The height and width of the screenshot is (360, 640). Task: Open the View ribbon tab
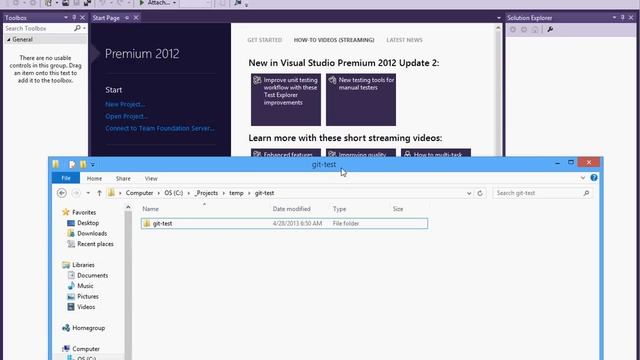coord(151,178)
